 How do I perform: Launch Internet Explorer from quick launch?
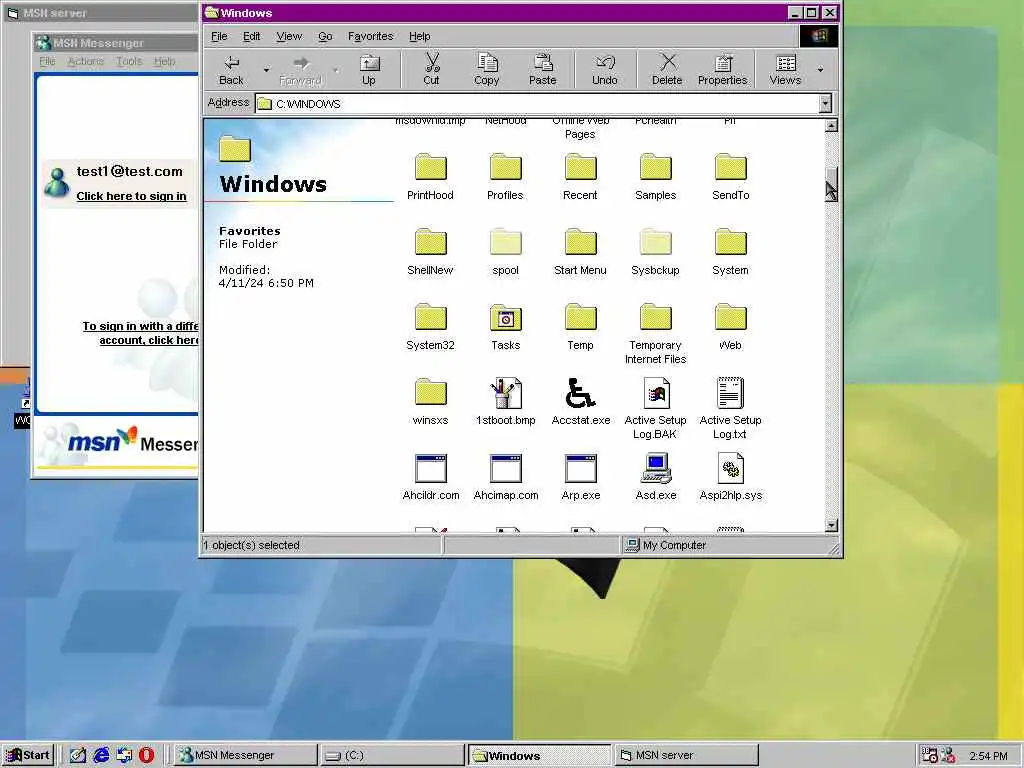(x=101, y=755)
